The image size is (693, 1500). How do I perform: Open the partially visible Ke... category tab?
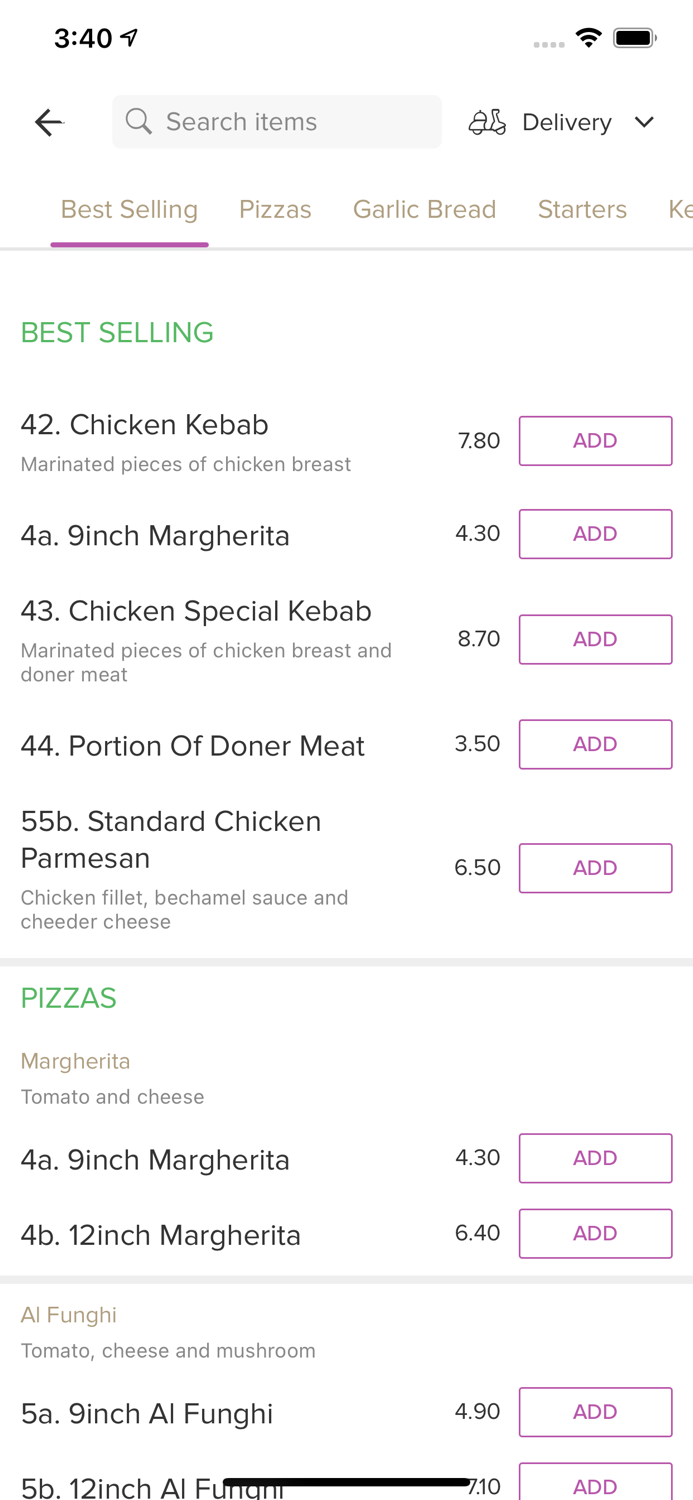pyautogui.click(x=681, y=209)
